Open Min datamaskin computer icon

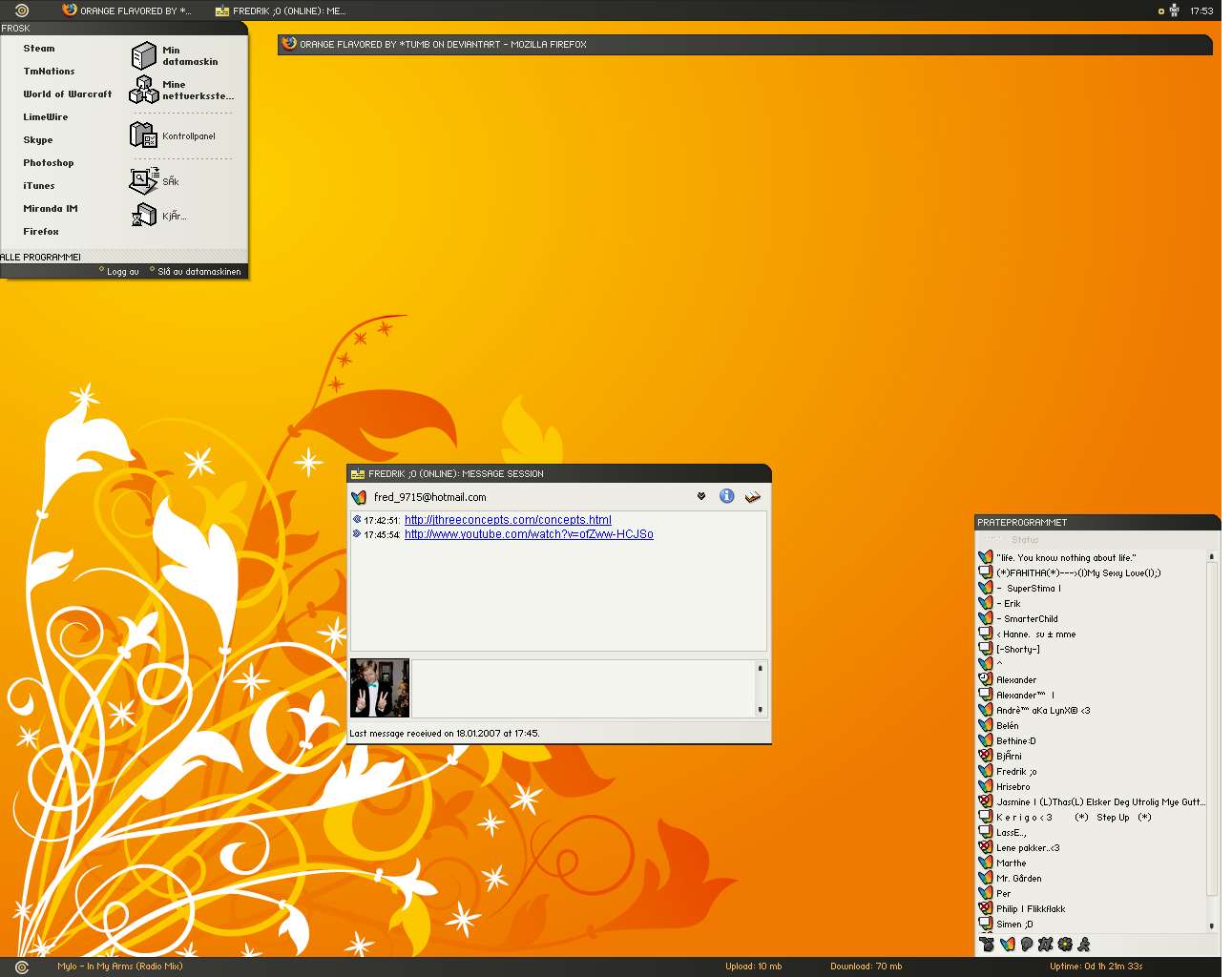click(143, 56)
